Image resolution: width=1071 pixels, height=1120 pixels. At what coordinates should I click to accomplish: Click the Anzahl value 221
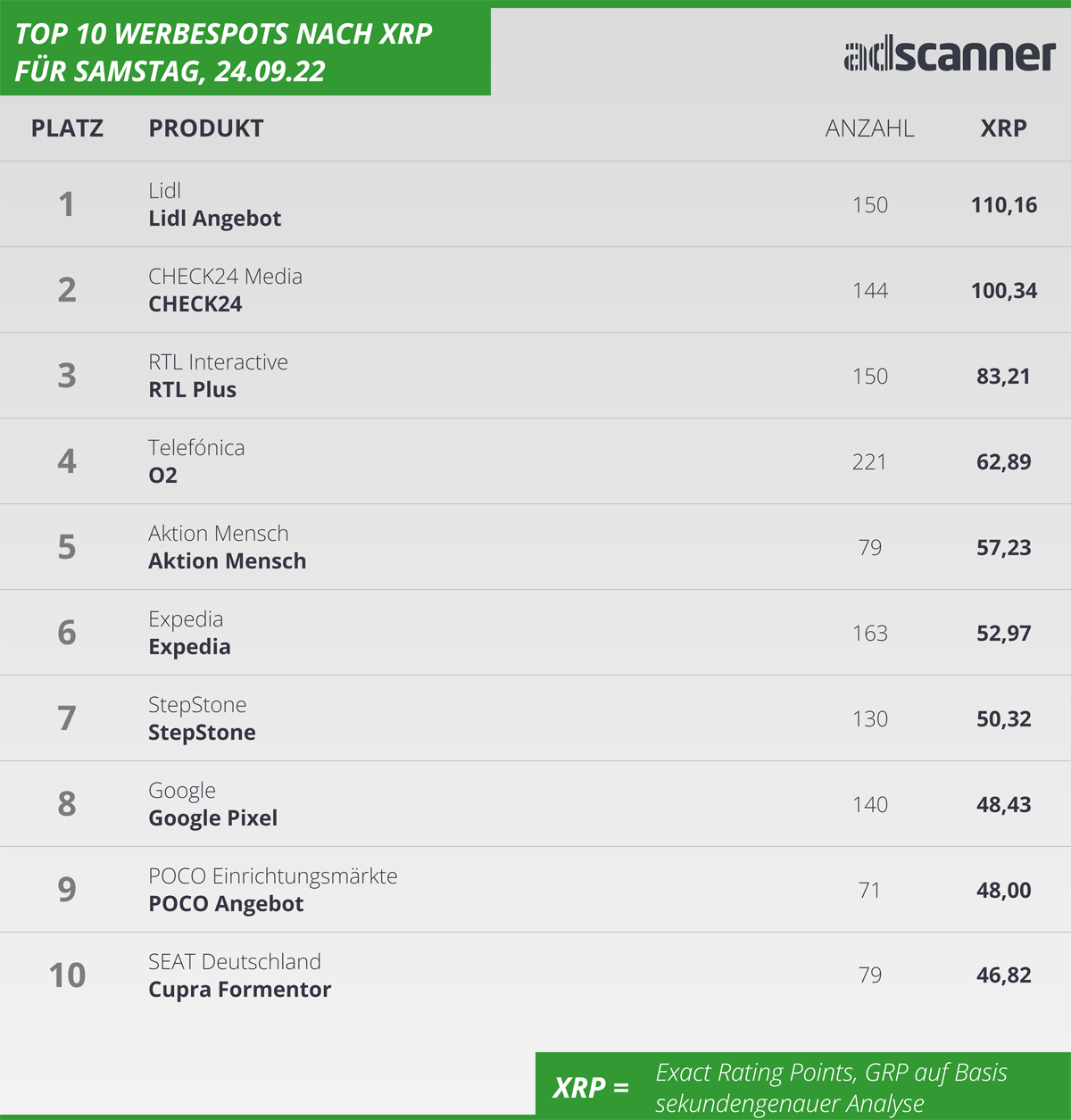click(869, 462)
